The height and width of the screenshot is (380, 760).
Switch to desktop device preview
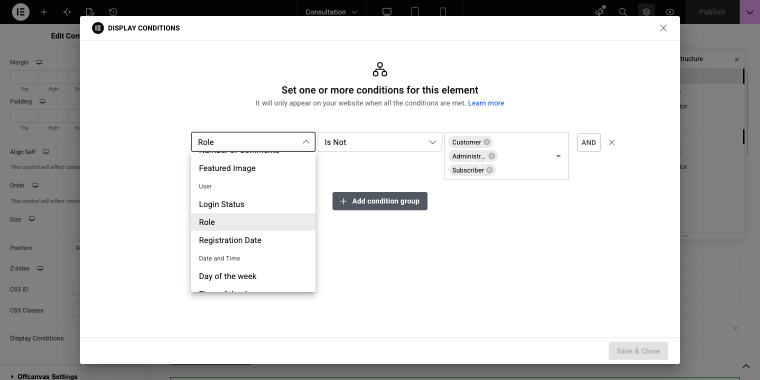387,12
